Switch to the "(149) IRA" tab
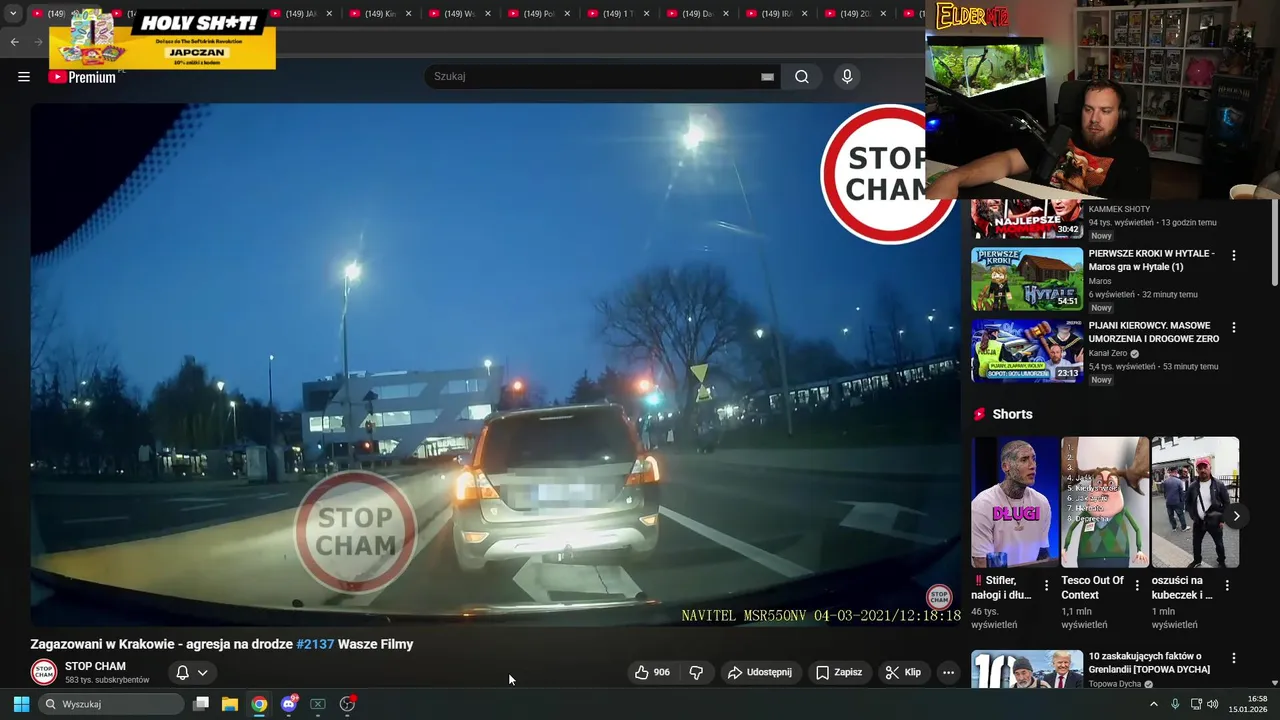The image size is (1280, 720). (x=776, y=14)
